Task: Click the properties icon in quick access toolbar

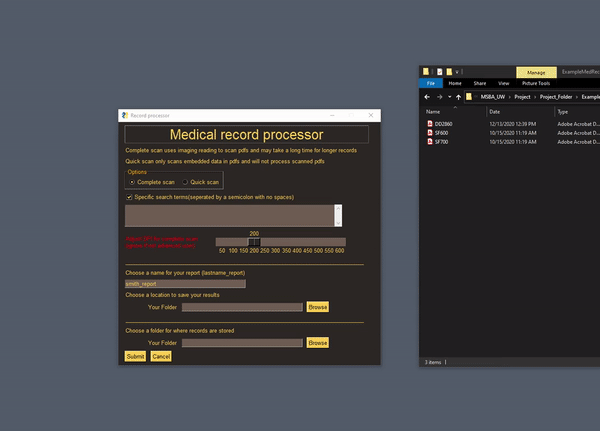Action: point(439,72)
